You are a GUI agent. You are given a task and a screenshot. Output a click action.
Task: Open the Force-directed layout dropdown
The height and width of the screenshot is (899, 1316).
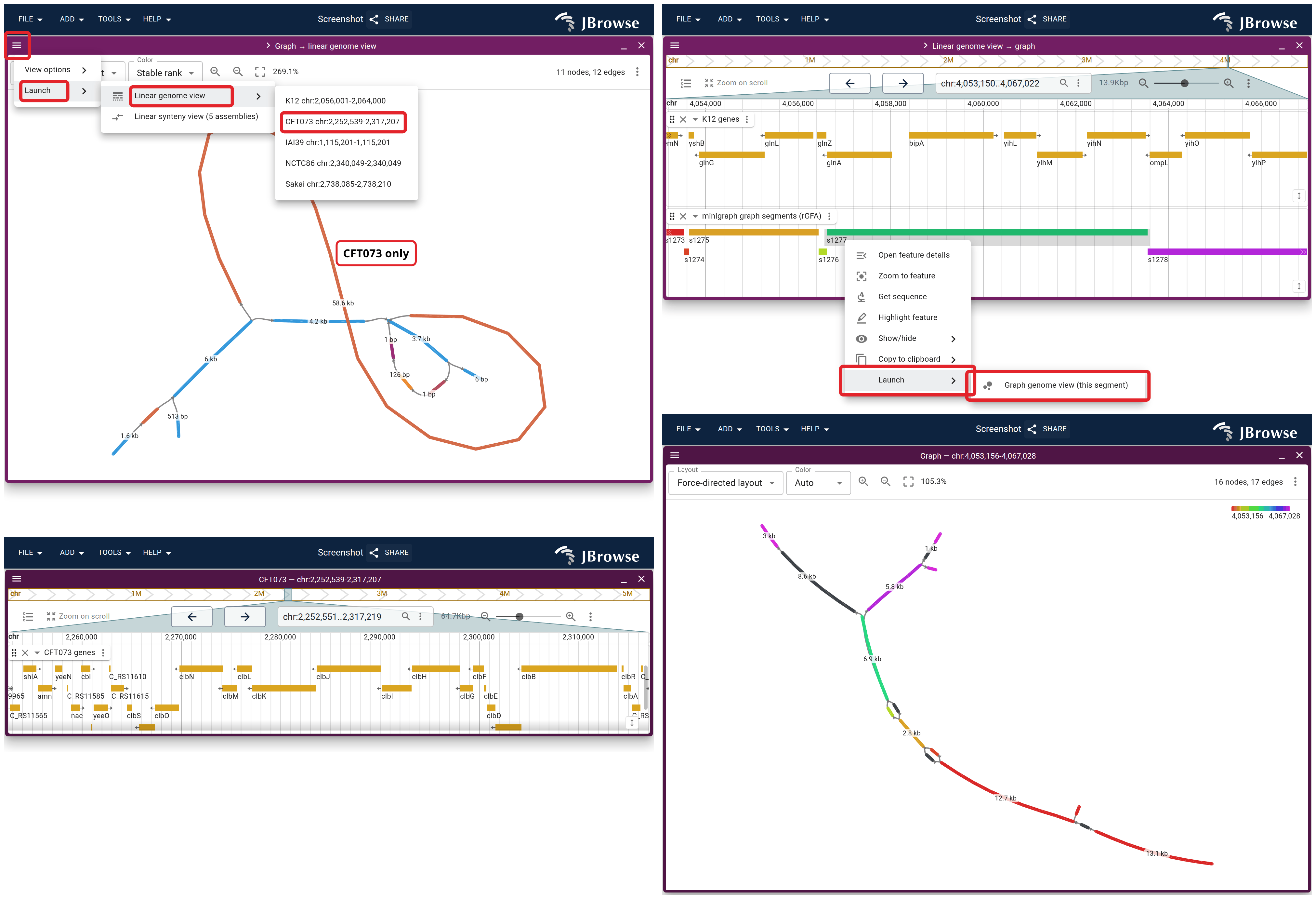point(725,483)
